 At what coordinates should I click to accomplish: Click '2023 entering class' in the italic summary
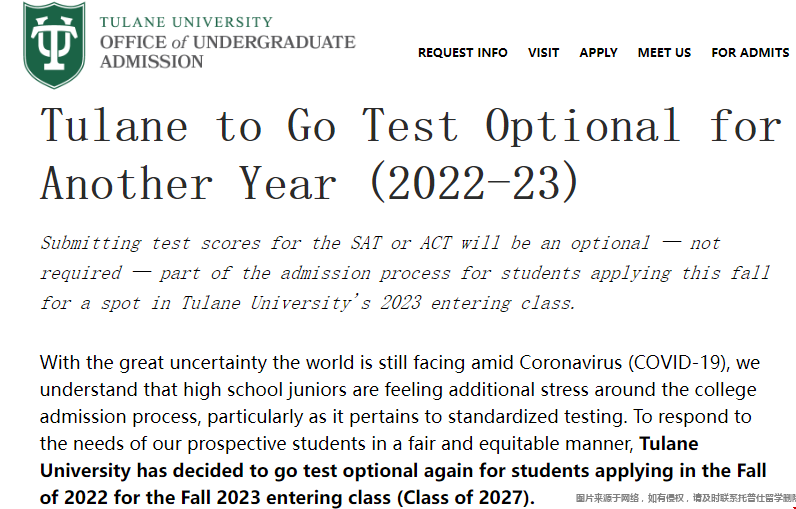point(477,303)
